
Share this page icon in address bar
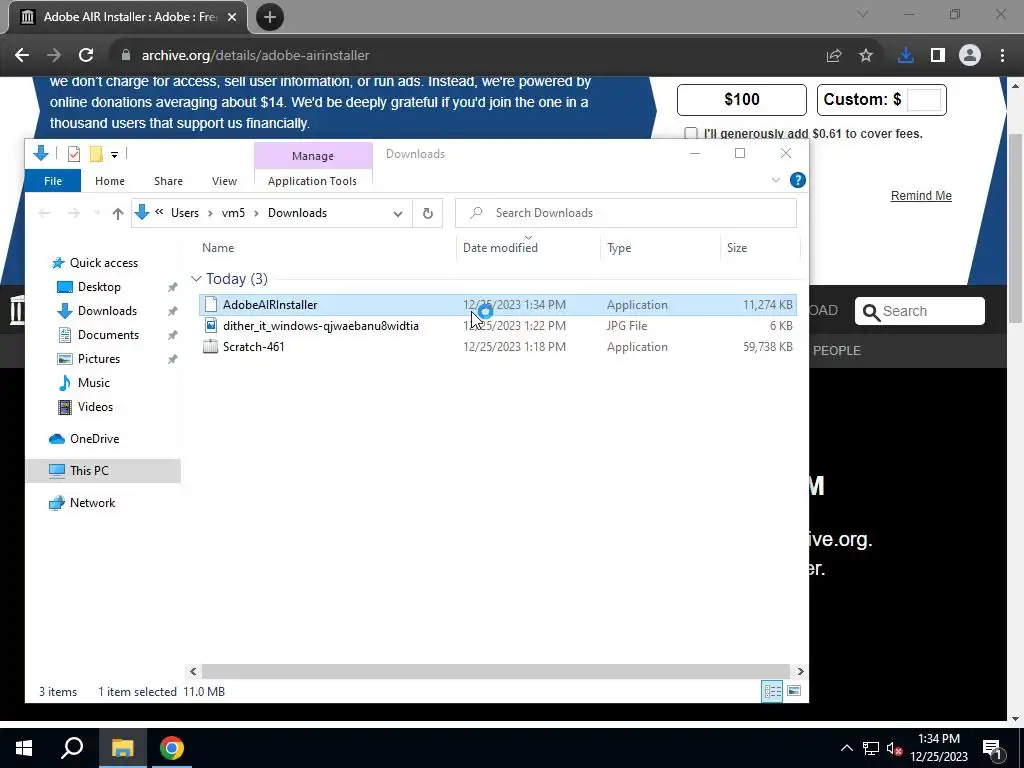833,56
